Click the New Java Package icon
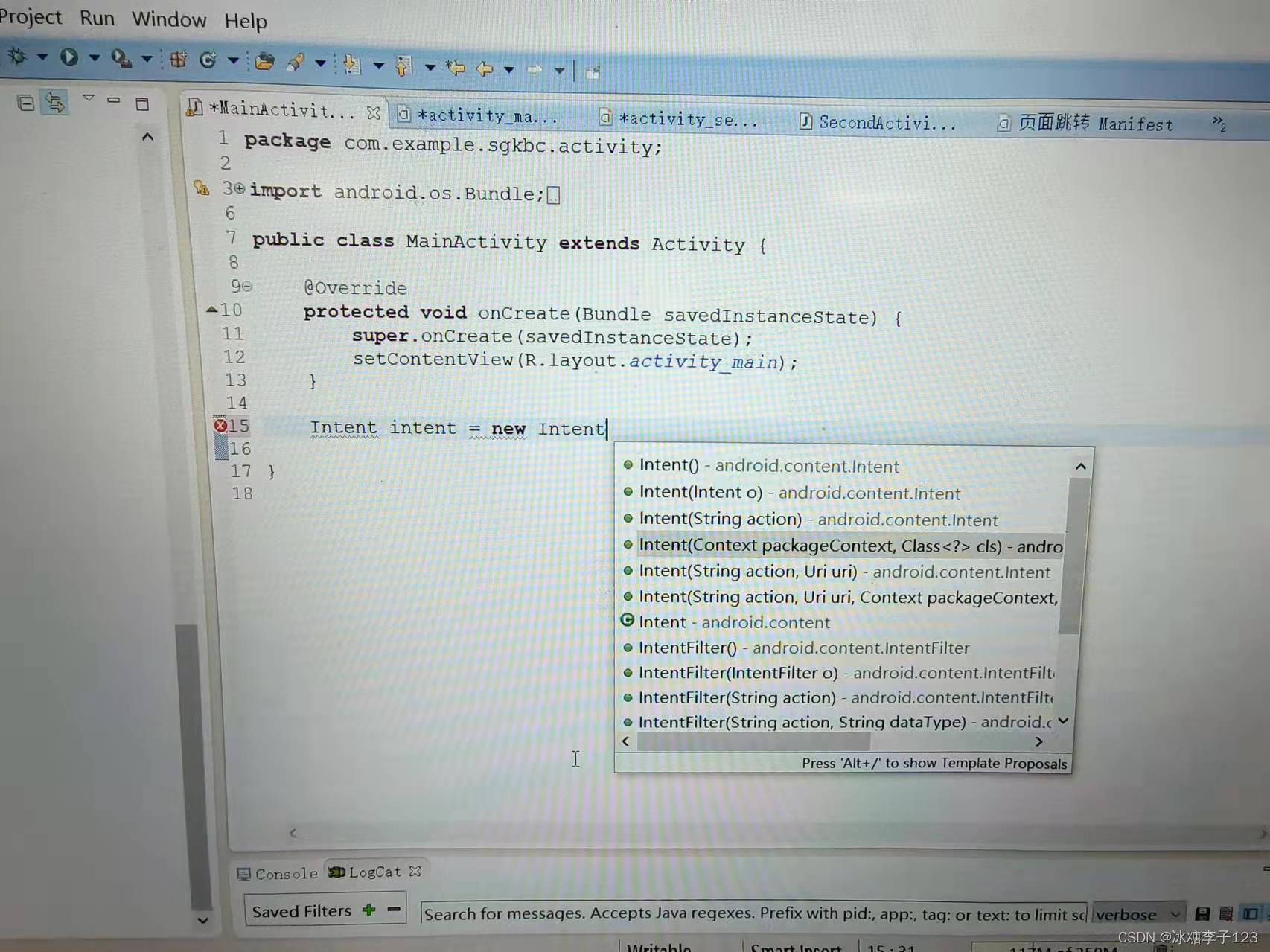Viewport: 1270px width, 952px height. point(179,60)
